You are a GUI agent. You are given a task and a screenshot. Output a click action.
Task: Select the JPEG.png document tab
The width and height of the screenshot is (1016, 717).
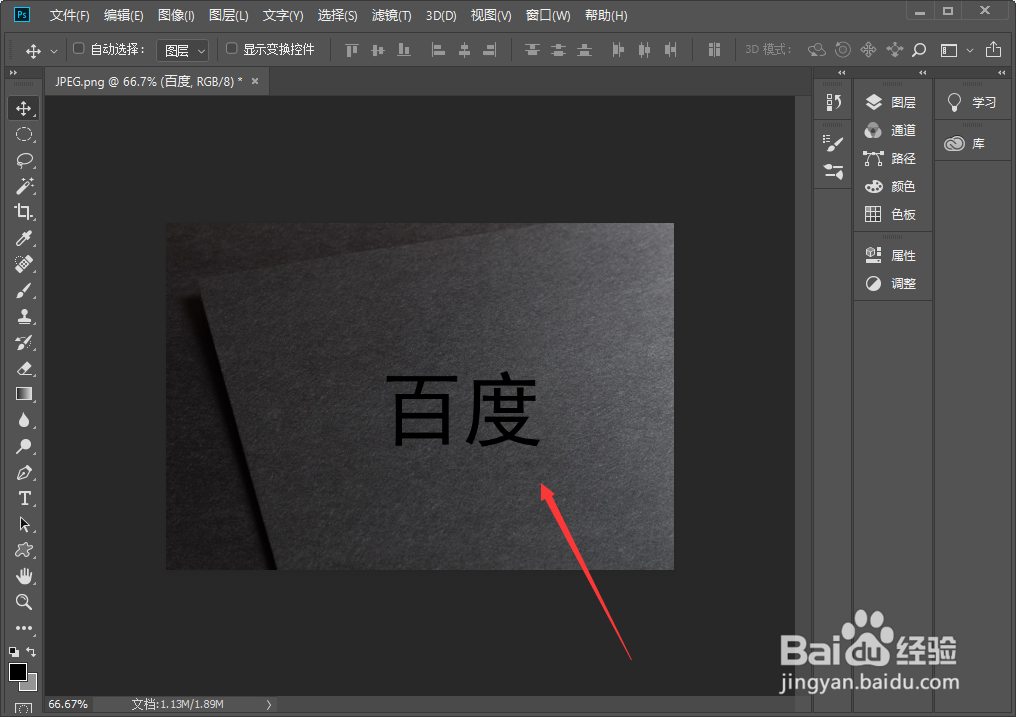pyautogui.click(x=148, y=82)
